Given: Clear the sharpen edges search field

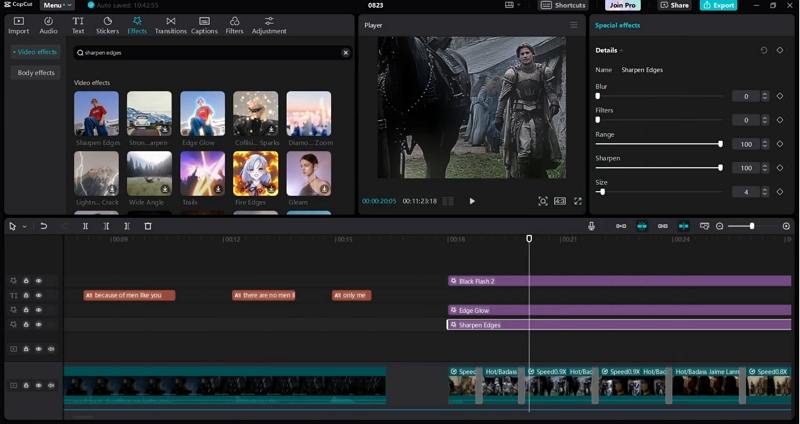Looking at the screenshot, I should [345, 53].
